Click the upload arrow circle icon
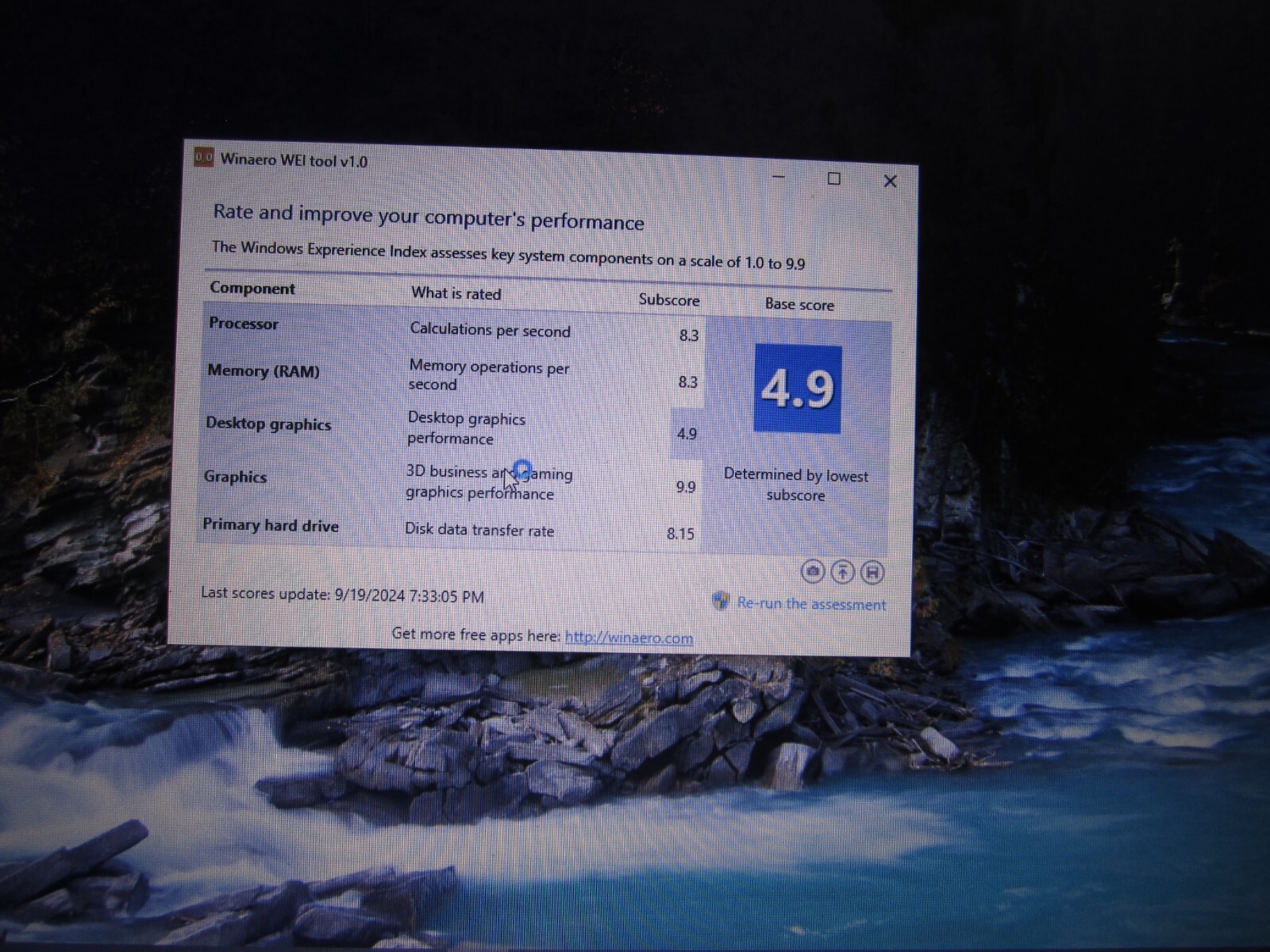Viewport: 1270px width, 952px height. point(842,571)
